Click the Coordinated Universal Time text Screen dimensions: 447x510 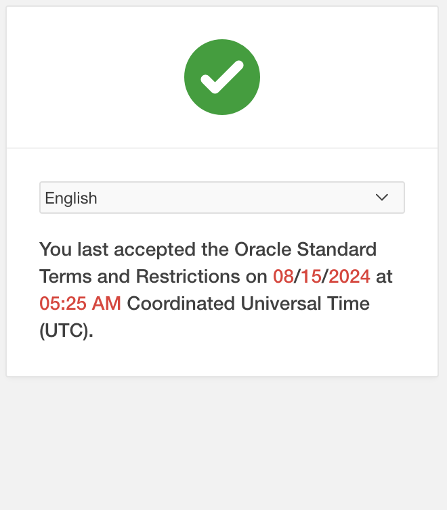pos(248,304)
